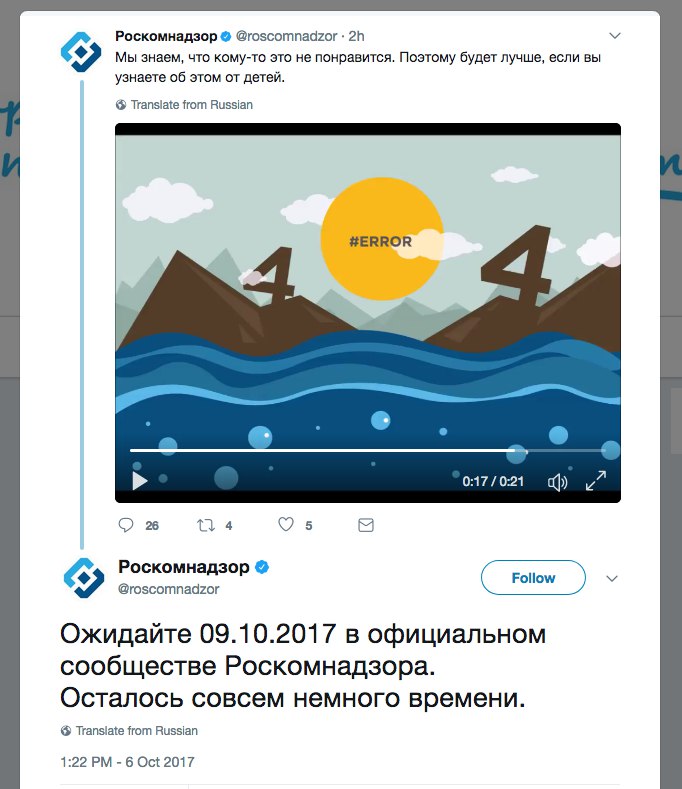Image resolution: width=682 pixels, height=789 pixels.
Task: Open the Роскомнадзор avatar in main tweet
Action: (84, 578)
